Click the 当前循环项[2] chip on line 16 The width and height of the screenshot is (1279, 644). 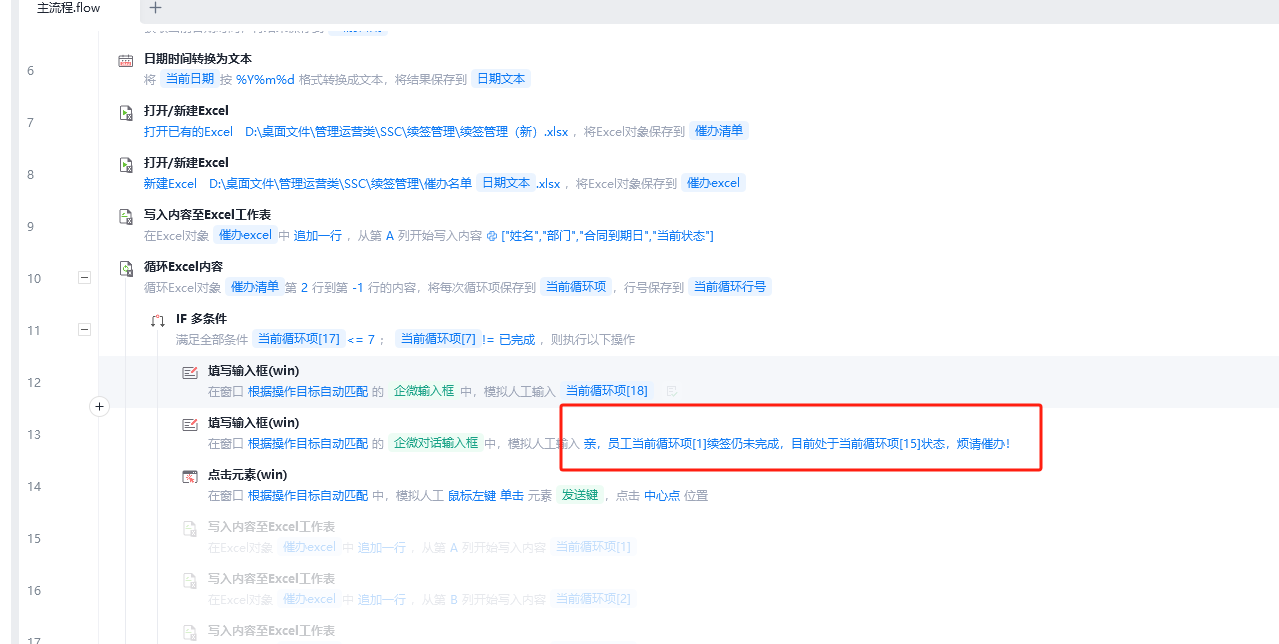pyautogui.click(x=593, y=599)
